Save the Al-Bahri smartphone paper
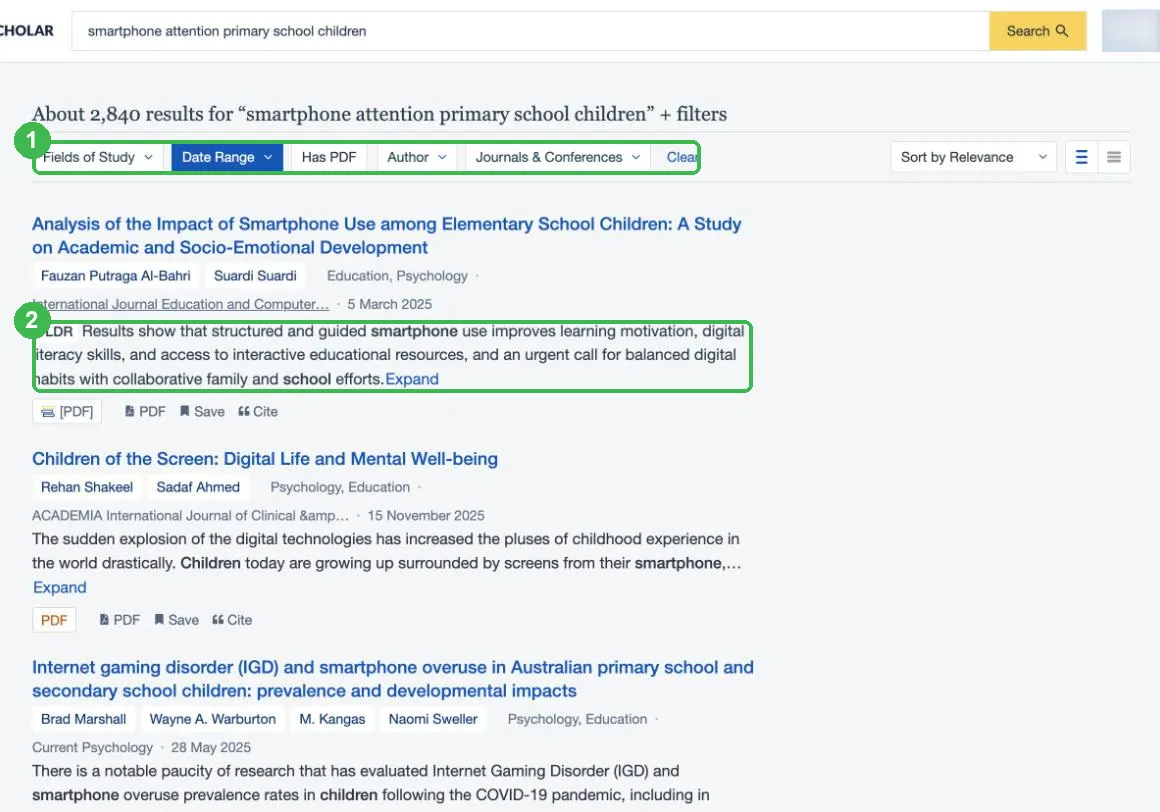The width and height of the screenshot is (1160, 812). (202, 411)
